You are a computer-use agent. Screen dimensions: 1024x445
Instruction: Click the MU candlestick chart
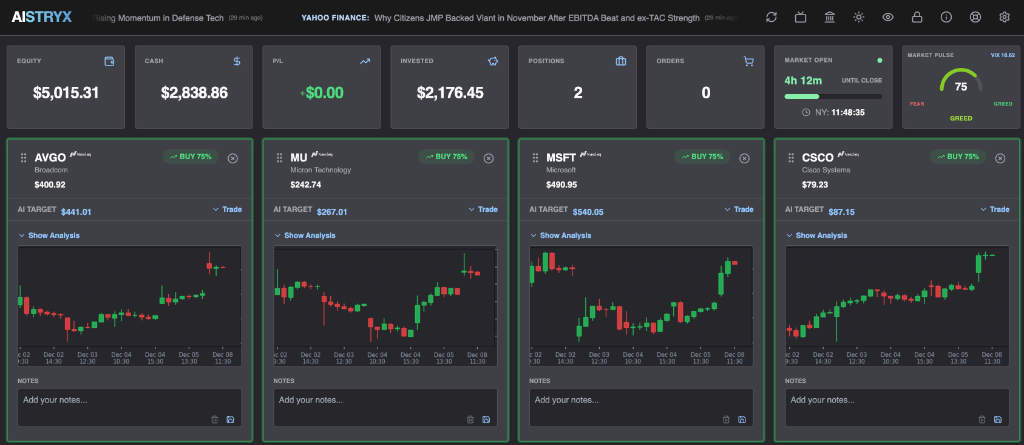click(385, 306)
